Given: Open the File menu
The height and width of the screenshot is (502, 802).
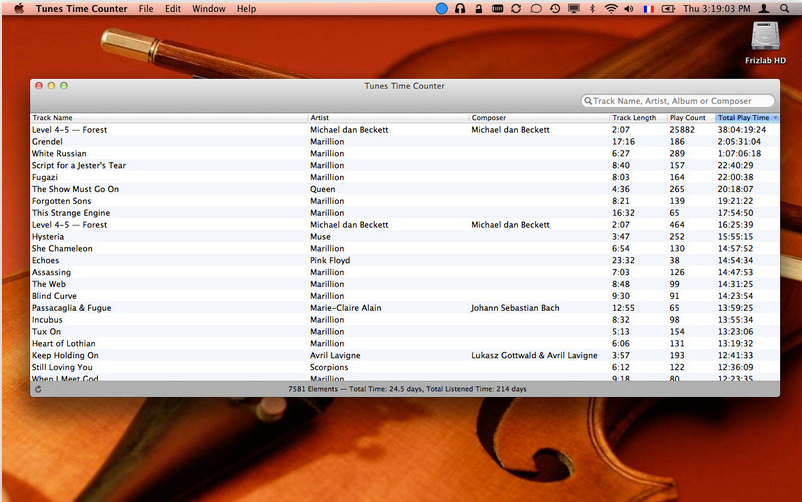Looking at the screenshot, I should click(146, 9).
